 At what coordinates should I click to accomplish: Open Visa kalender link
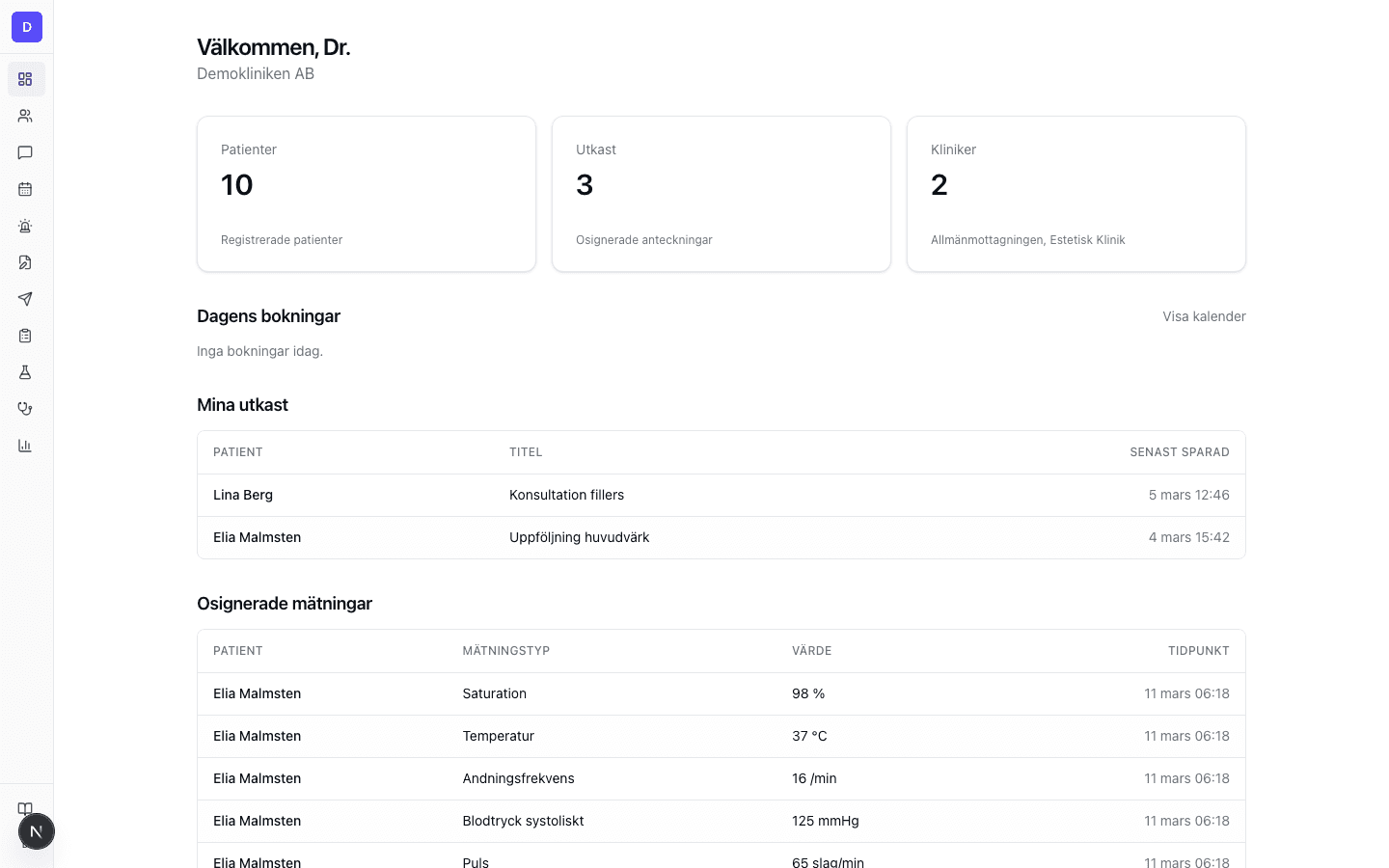pyautogui.click(x=1204, y=316)
